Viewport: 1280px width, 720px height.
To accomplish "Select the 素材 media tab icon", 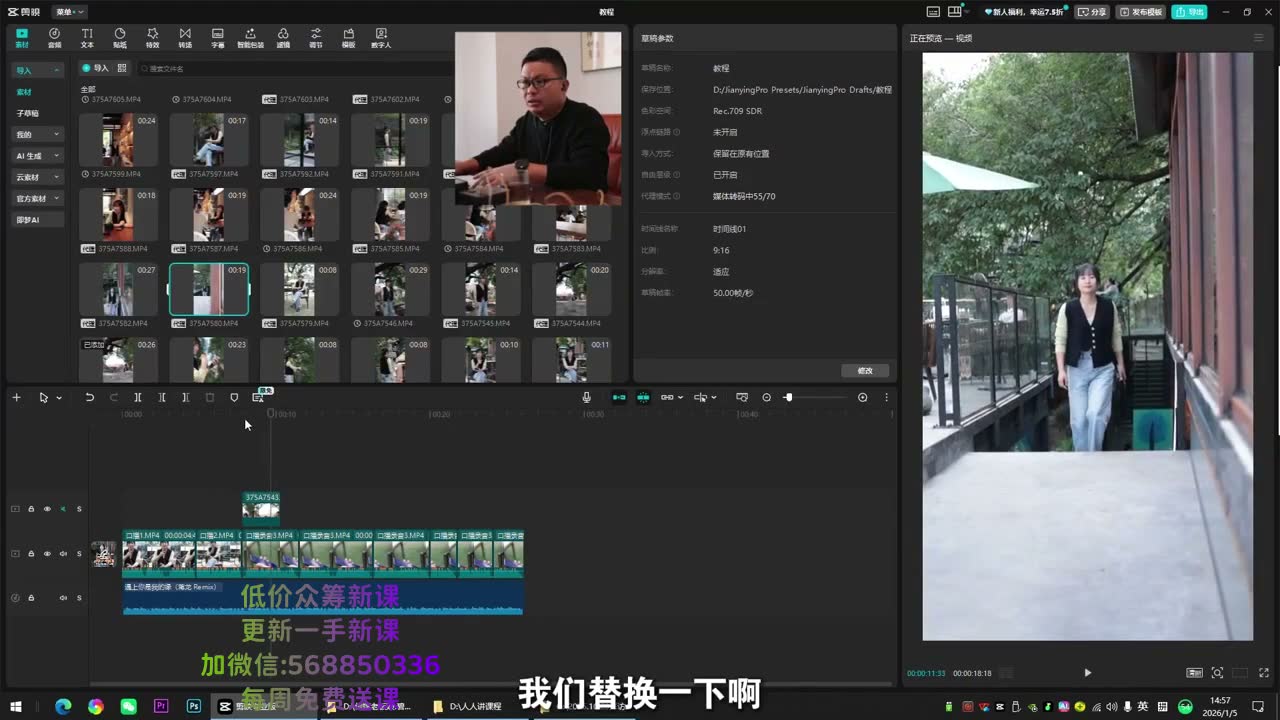I will click(22, 38).
